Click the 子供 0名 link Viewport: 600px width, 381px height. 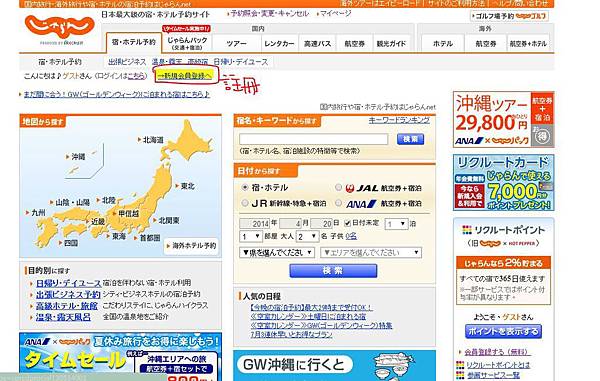point(351,236)
